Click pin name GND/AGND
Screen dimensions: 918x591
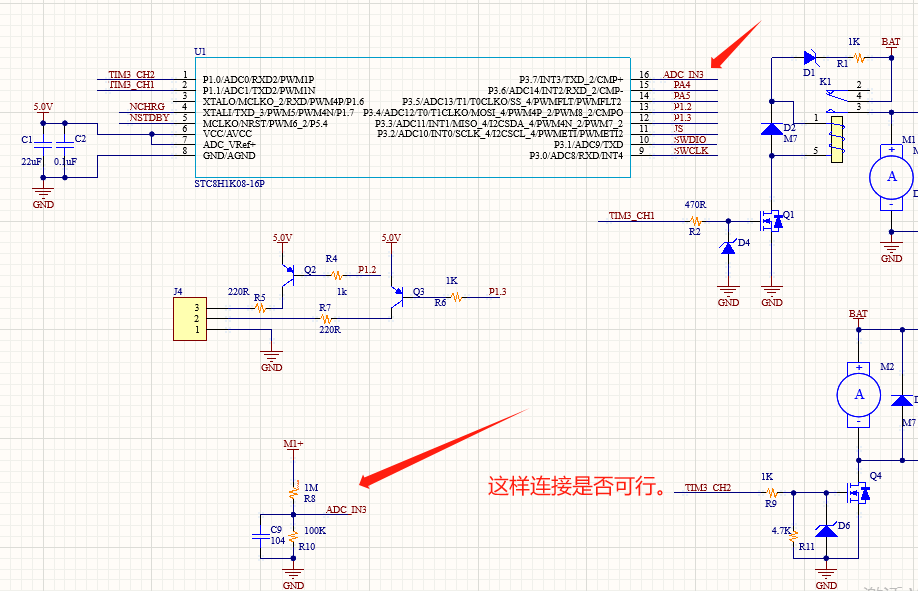229,156
